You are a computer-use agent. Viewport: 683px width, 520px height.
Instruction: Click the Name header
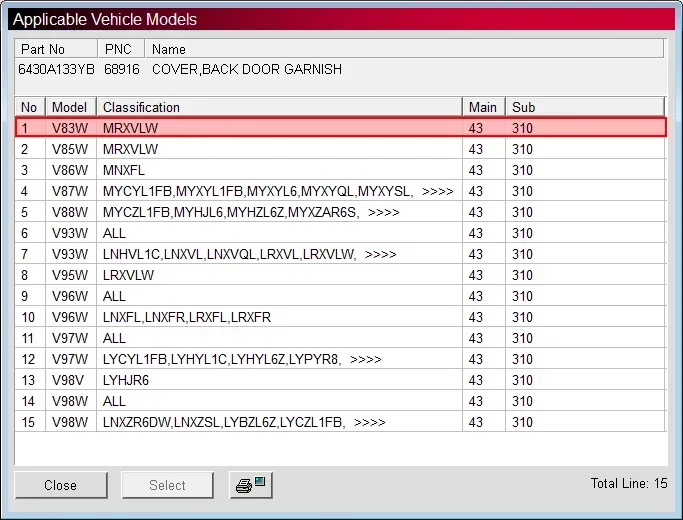click(x=404, y=49)
